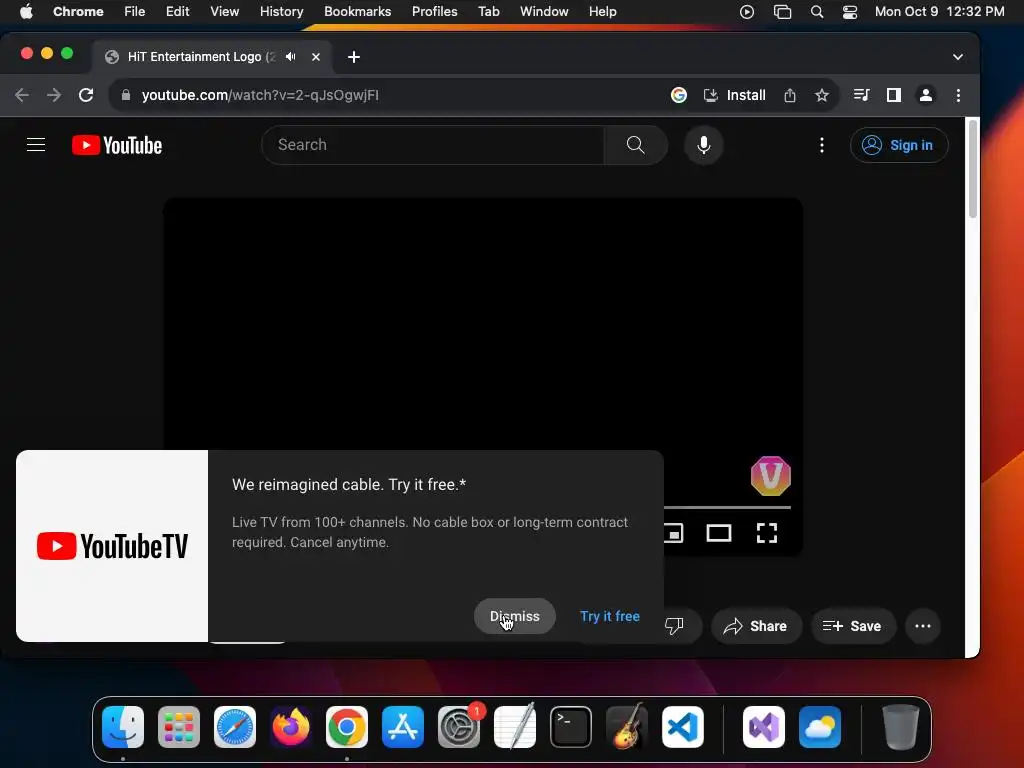
Task: Open the View menu
Action: pyautogui.click(x=224, y=12)
